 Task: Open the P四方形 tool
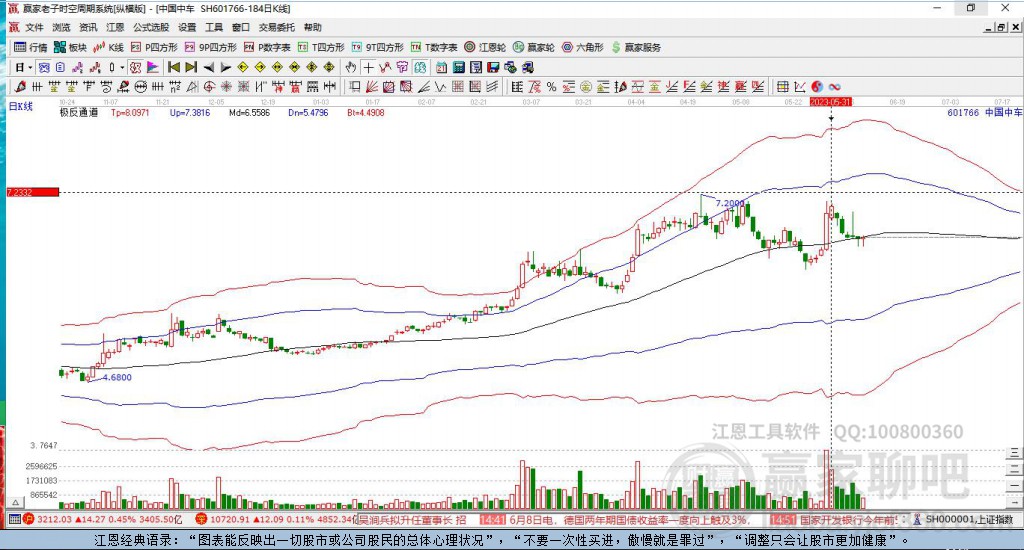154,47
